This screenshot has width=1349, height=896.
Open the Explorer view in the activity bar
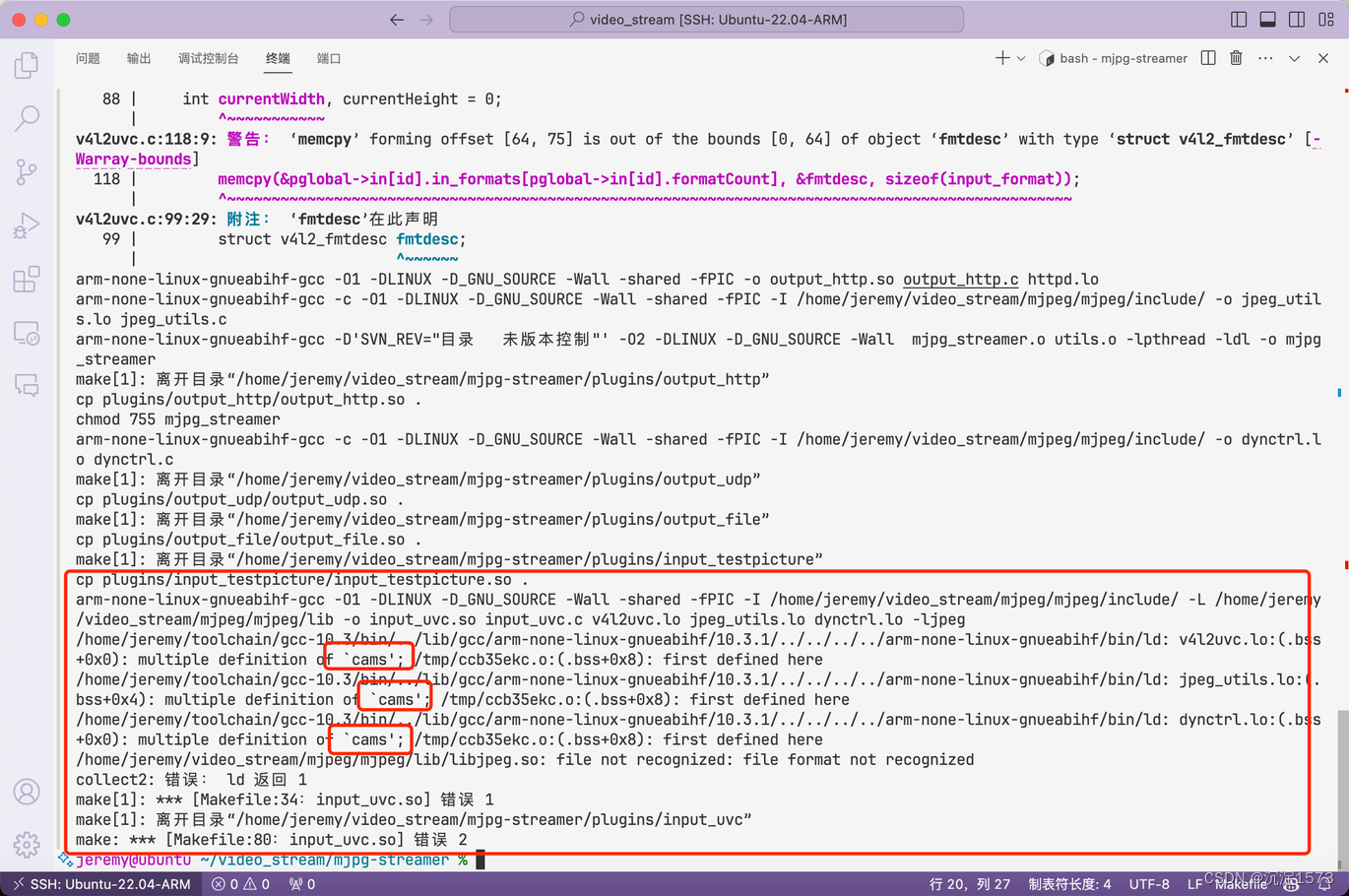click(27, 65)
